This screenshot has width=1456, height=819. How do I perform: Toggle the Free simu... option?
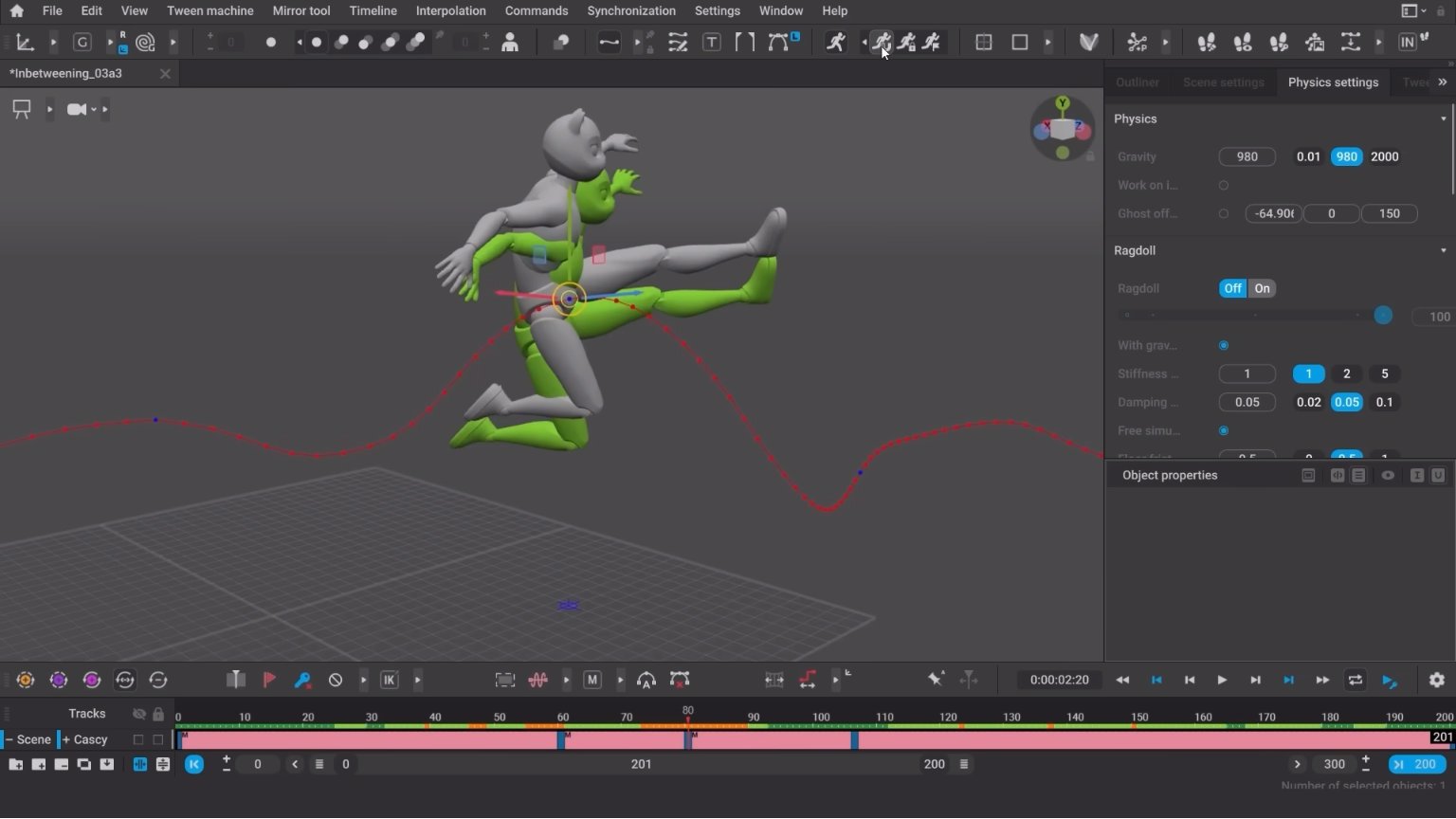[x=1224, y=431]
